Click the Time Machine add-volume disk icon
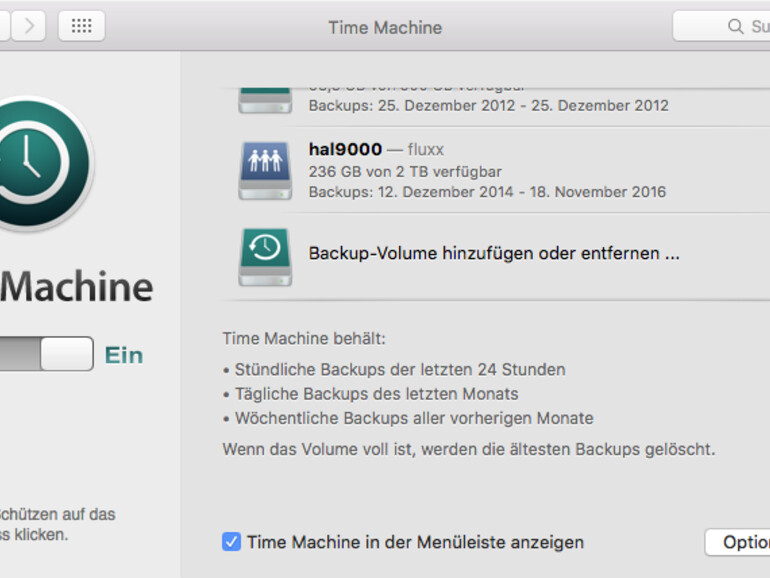 click(x=265, y=257)
